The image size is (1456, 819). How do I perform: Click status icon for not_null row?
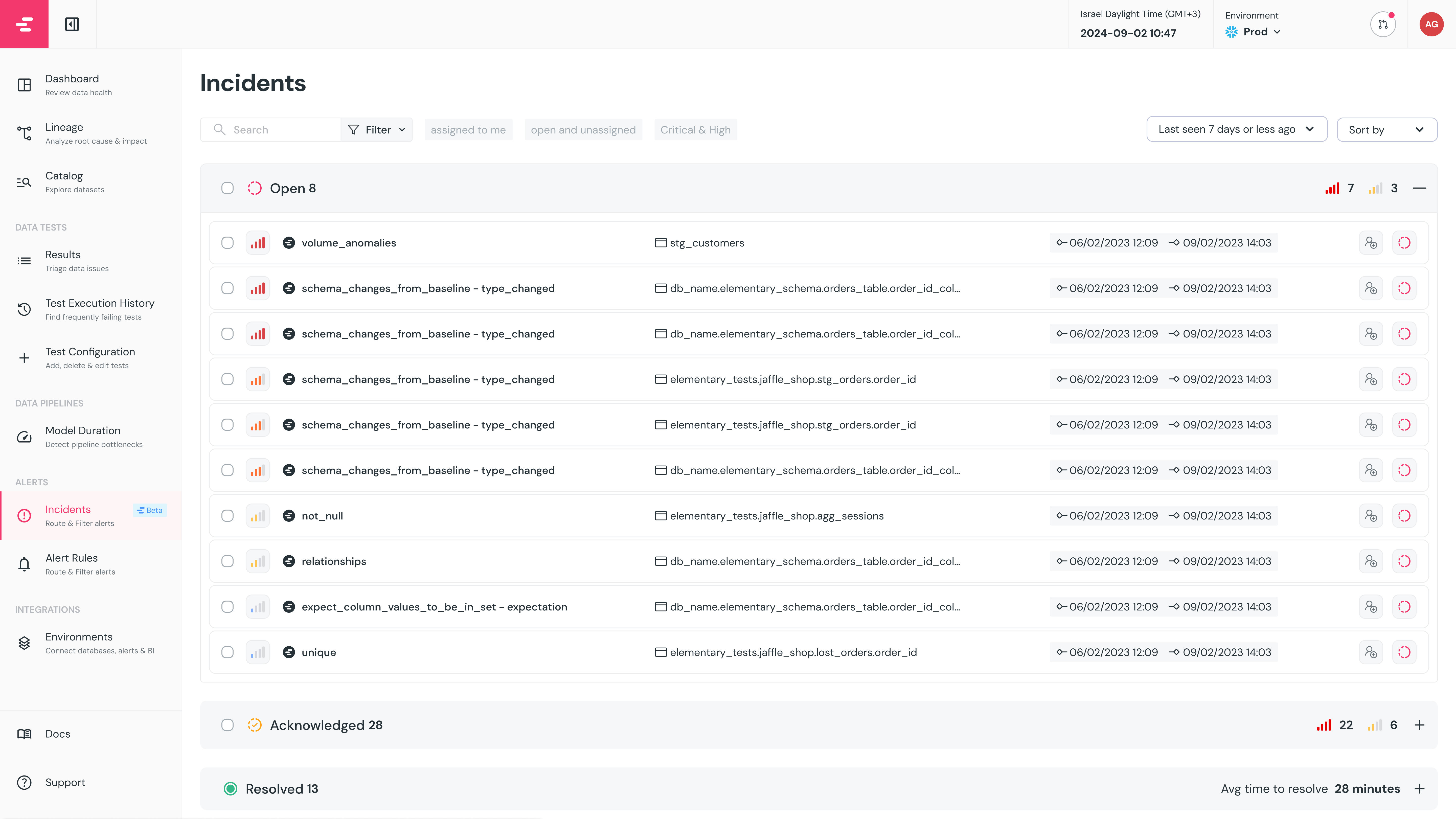click(1404, 516)
